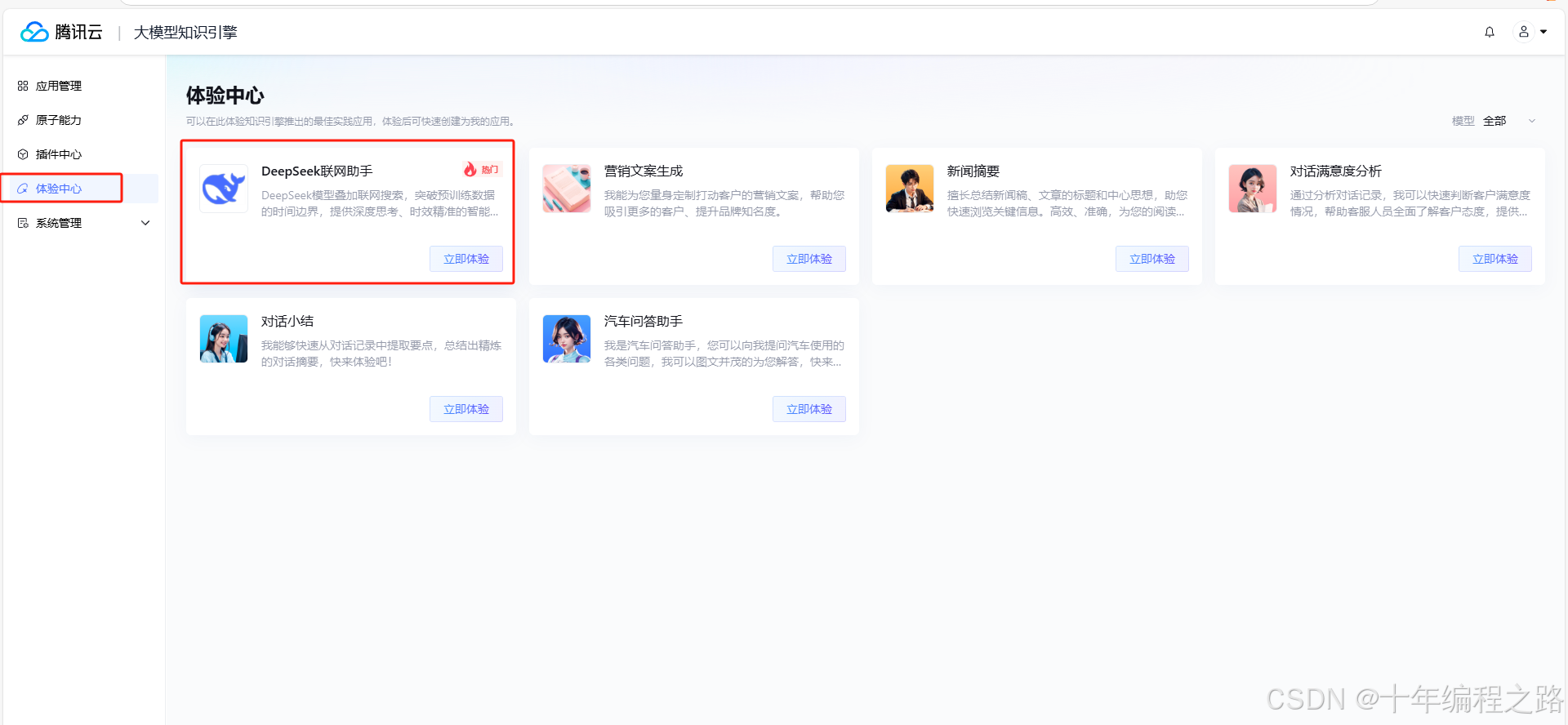Click the 对话小结 card description text
This screenshot has height=725, width=1568.
point(381,354)
